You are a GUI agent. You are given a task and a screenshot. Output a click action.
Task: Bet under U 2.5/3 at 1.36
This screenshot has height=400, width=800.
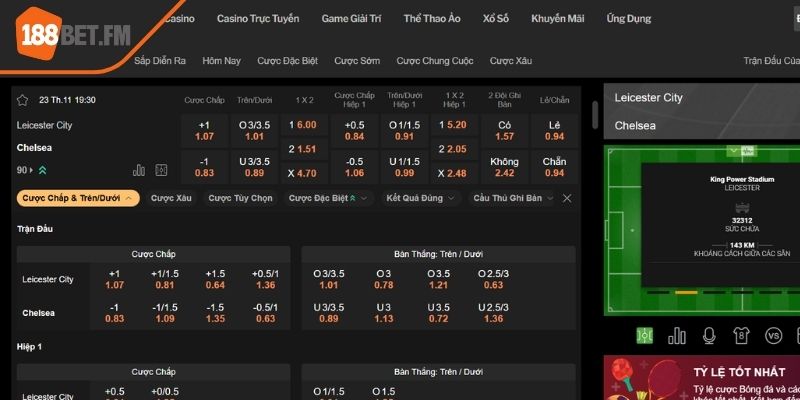(x=493, y=313)
